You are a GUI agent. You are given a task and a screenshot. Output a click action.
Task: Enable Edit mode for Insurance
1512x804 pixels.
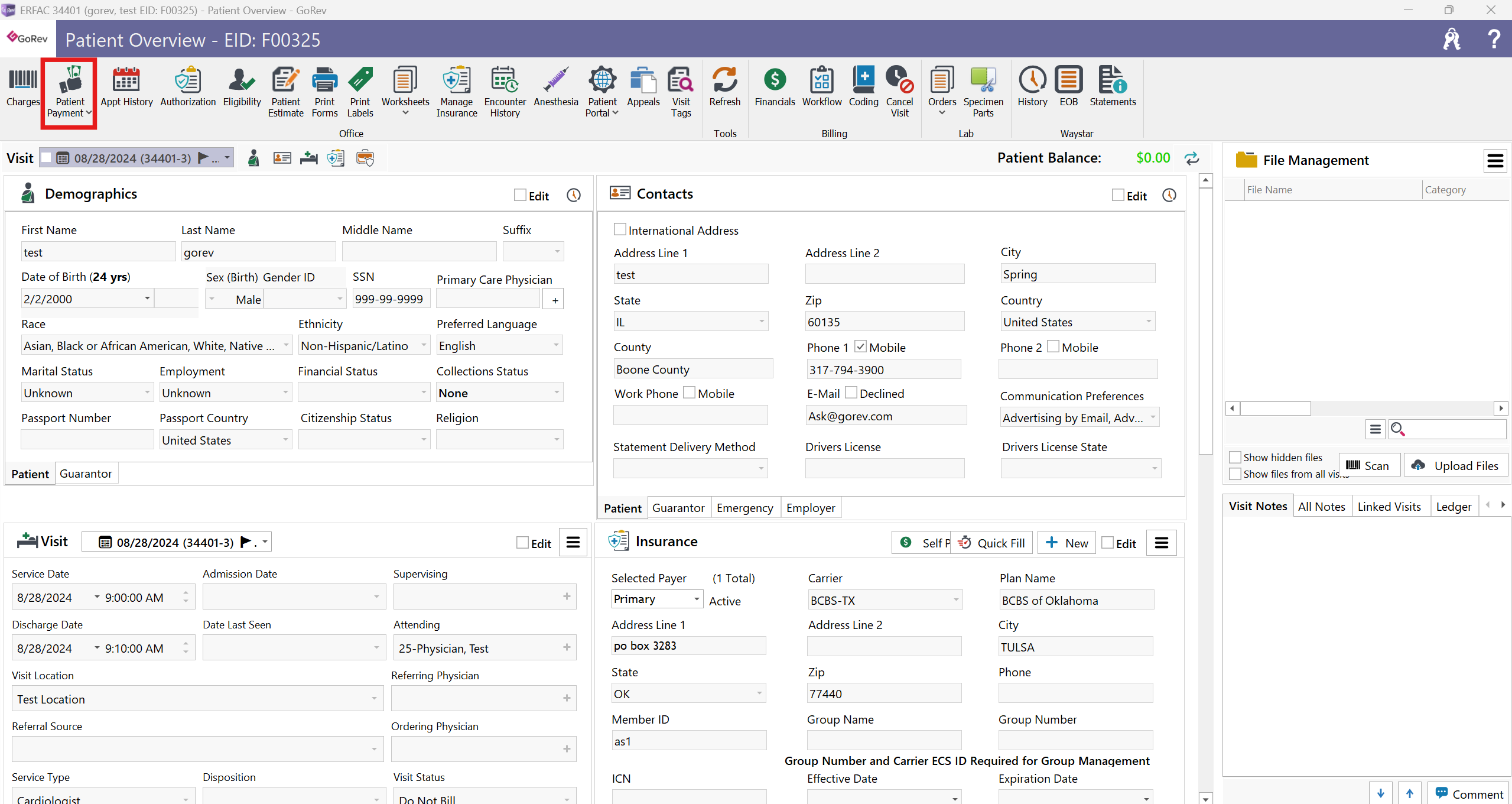1108,543
